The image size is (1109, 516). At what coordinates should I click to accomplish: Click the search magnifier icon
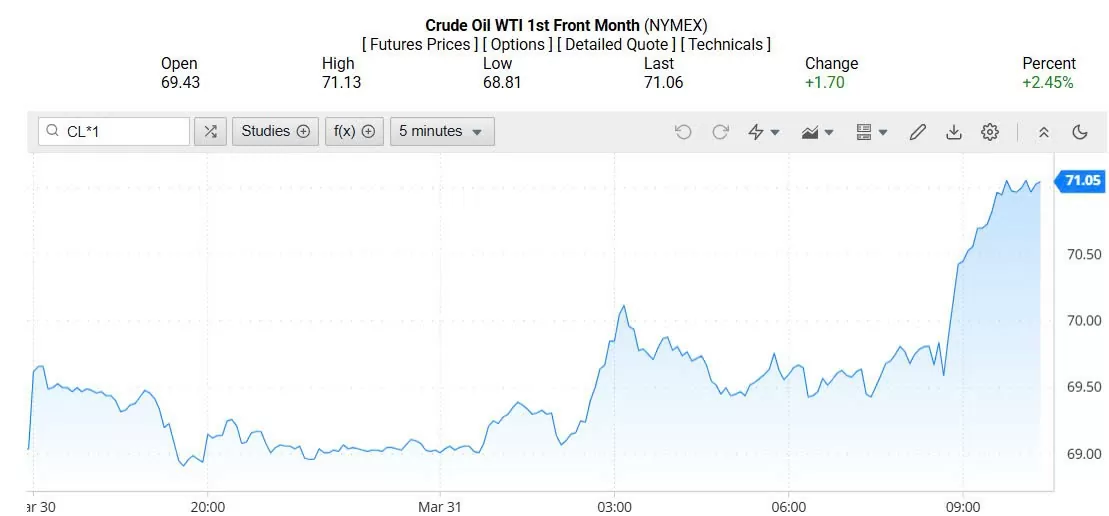(x=53, y=132)
